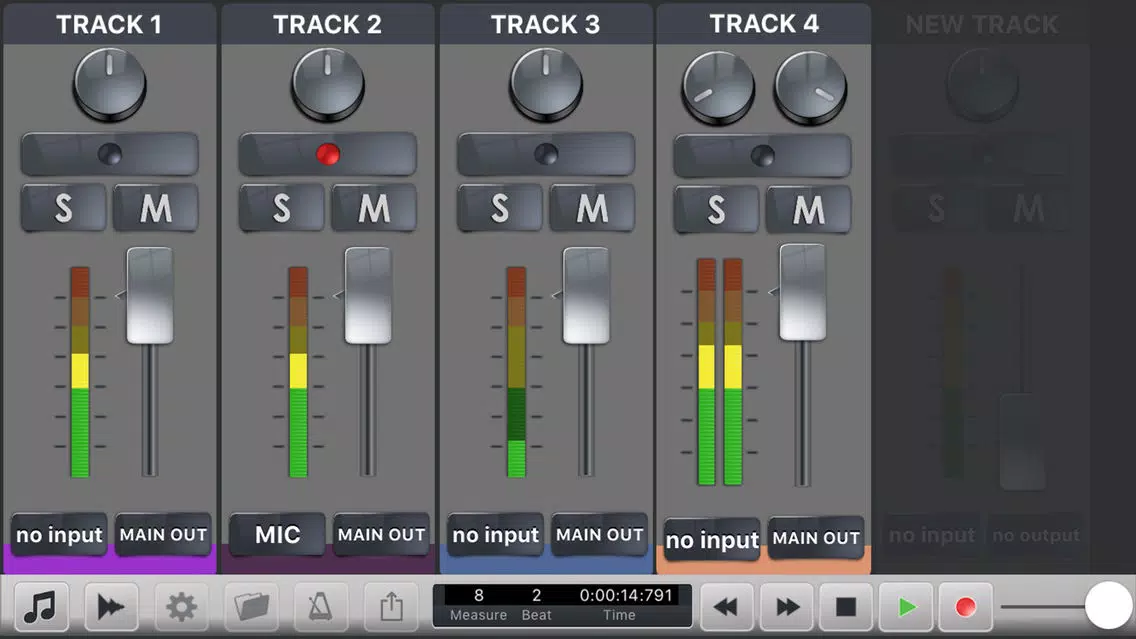Select the TRACK 4 header

(764, 23)
